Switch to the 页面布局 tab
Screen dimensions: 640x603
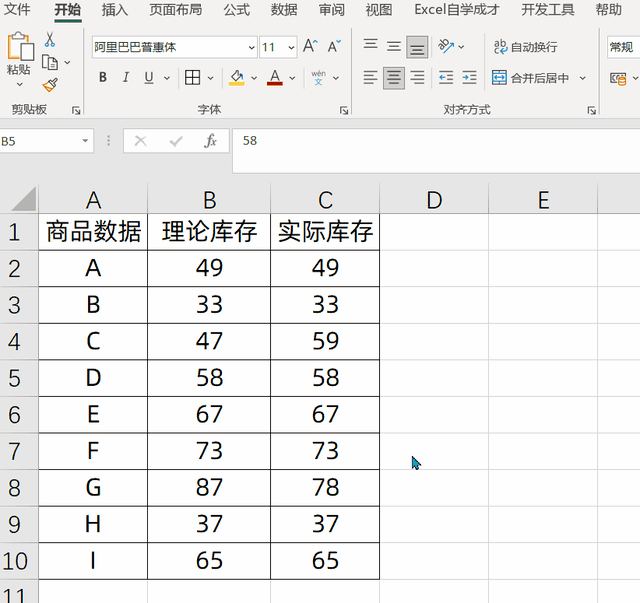[176, 9]
